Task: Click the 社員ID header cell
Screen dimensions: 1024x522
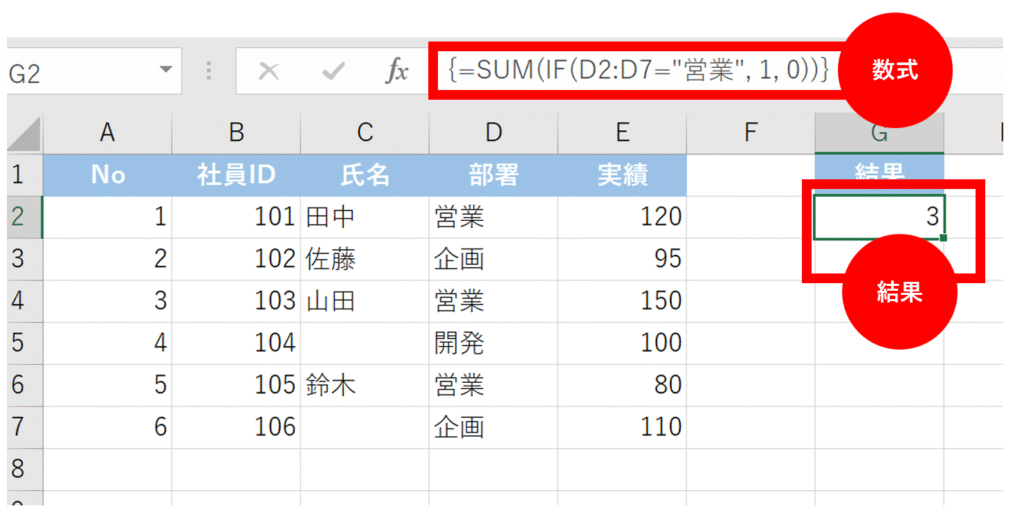Action: click(236, 175)
